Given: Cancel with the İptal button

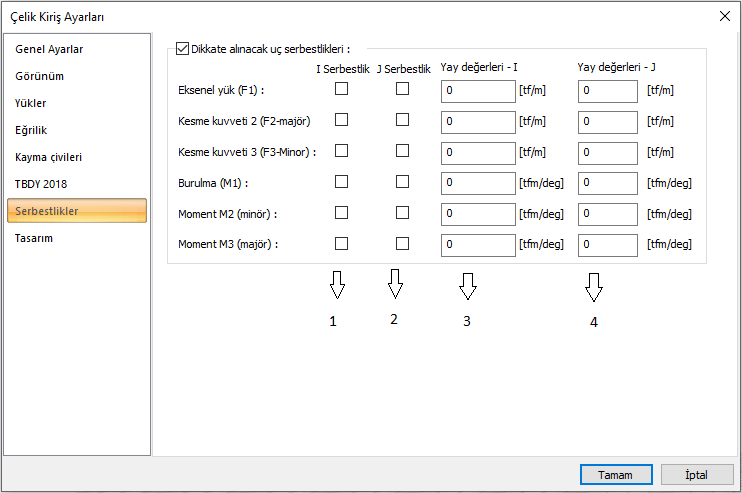Looking at the screenshot, I should point(695,474).
